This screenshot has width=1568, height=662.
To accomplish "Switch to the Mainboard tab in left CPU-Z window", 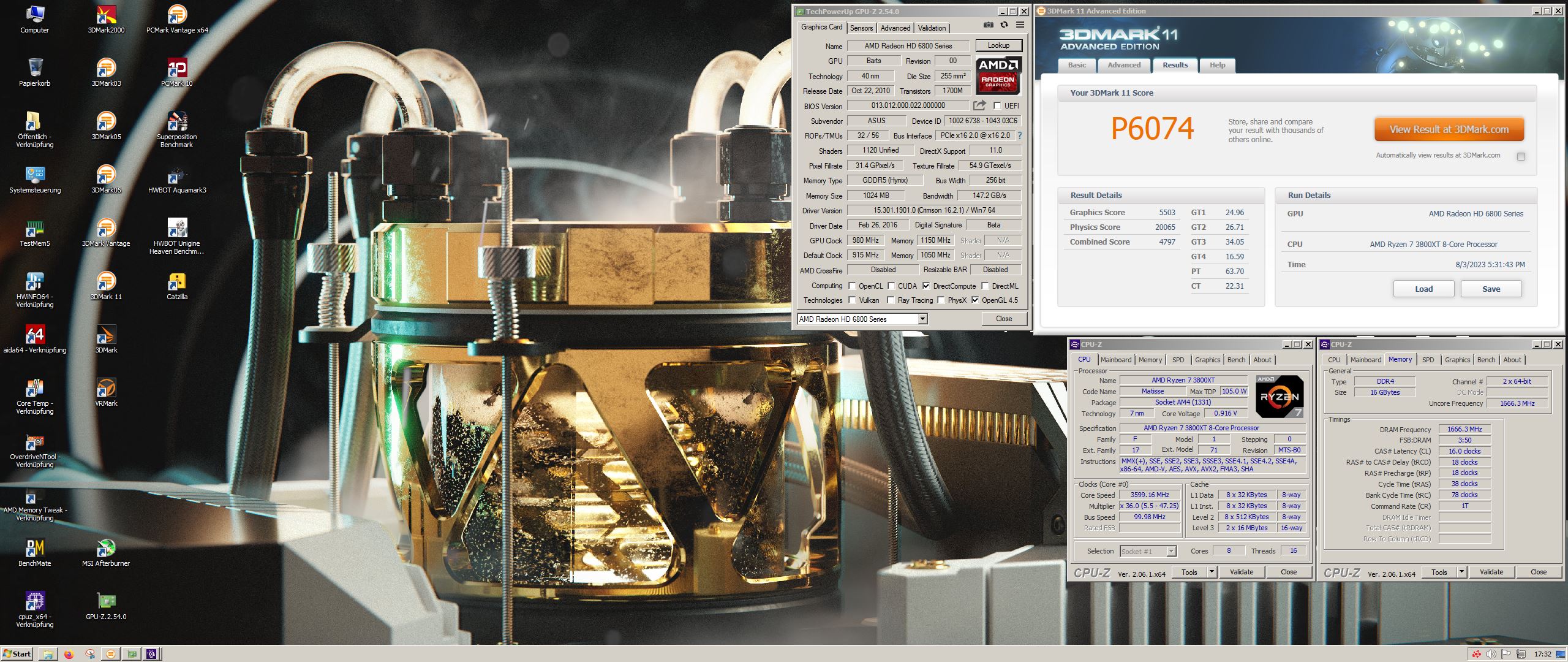I will (1116, 360).
